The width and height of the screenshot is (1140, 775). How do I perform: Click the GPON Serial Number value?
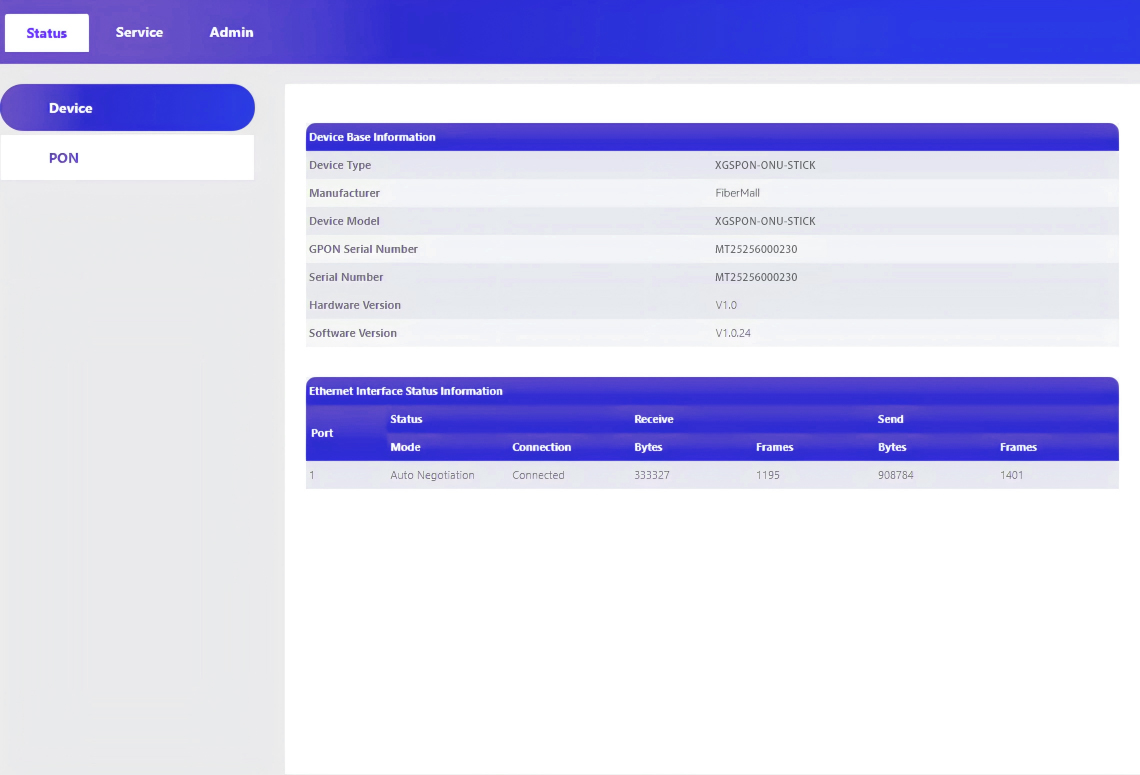point(756,249)
